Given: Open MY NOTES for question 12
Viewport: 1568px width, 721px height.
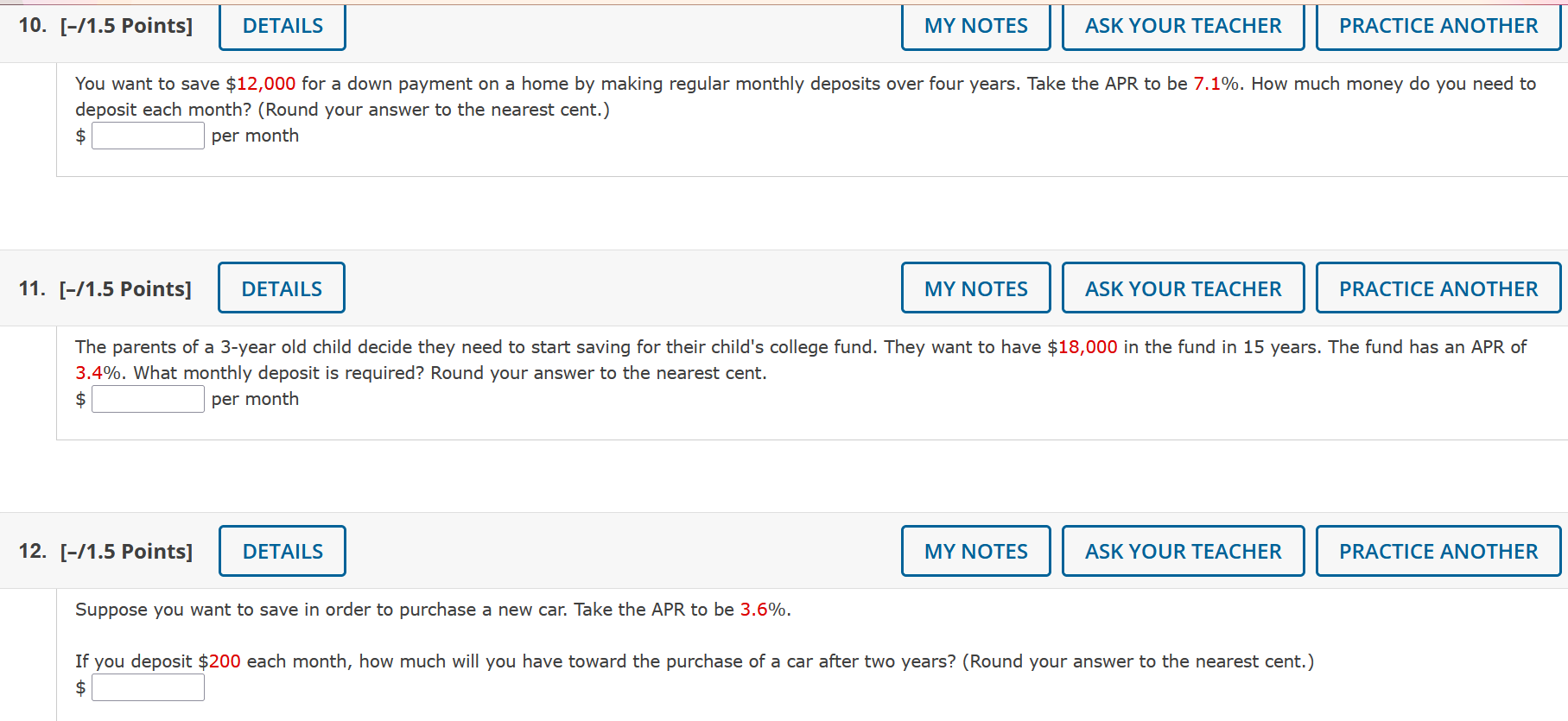Looking at the screenshot, I should [x=975, y=550].
